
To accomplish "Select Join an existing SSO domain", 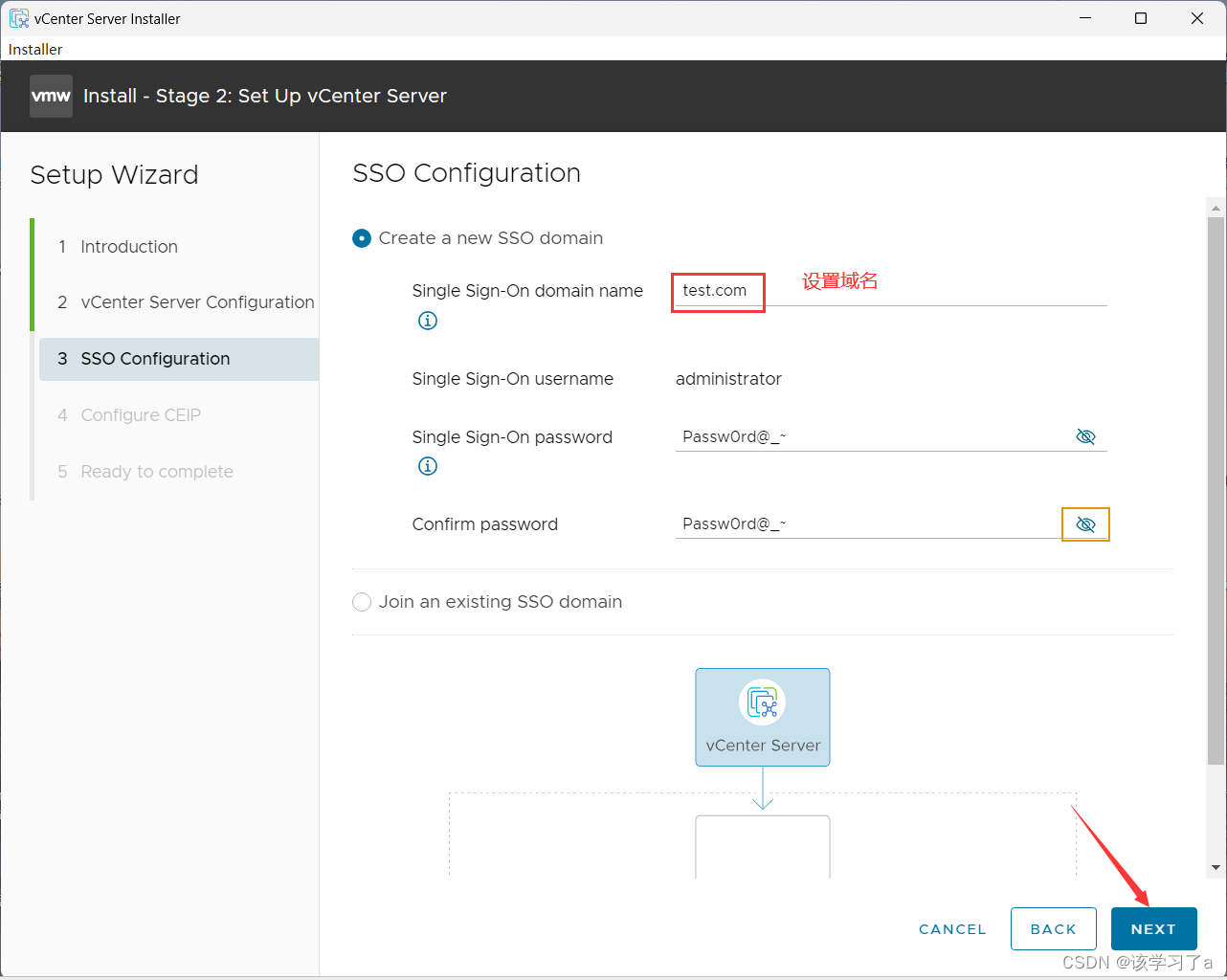I will pos(362,602).
